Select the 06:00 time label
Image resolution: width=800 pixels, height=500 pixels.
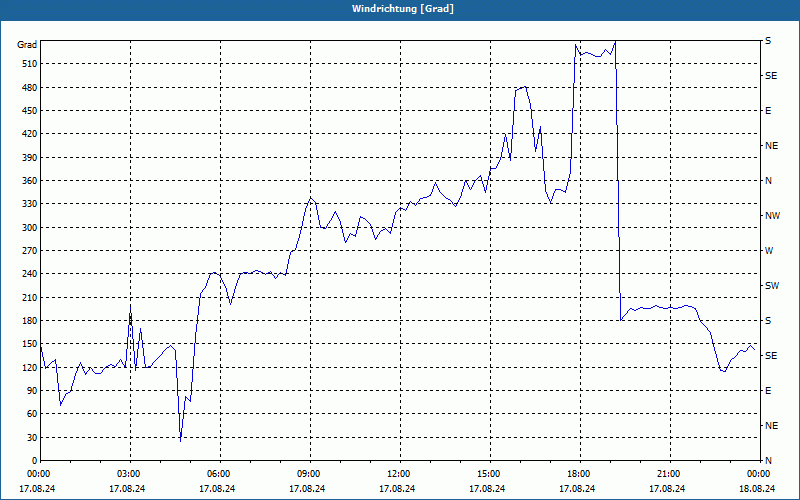coord(220,474)
